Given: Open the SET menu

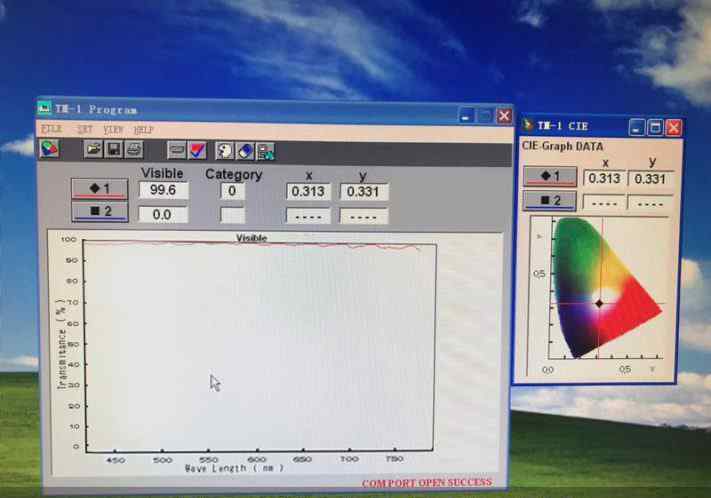Looking at the screenshot, I should [85, 130].
